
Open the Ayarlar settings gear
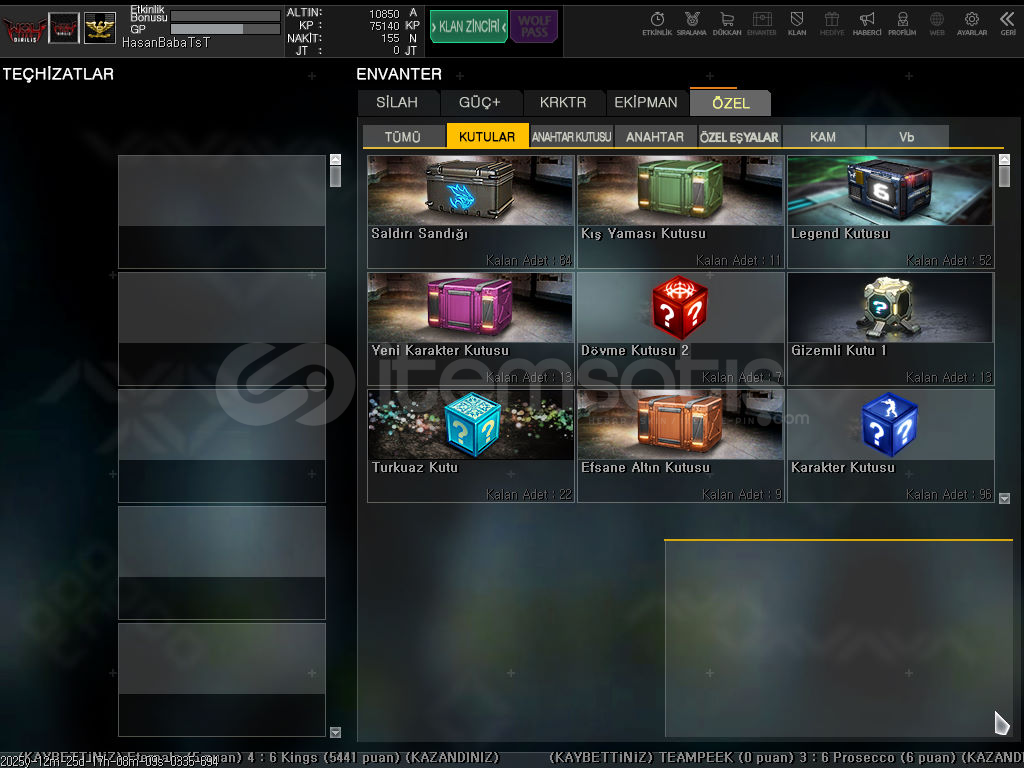pos(971,22)
